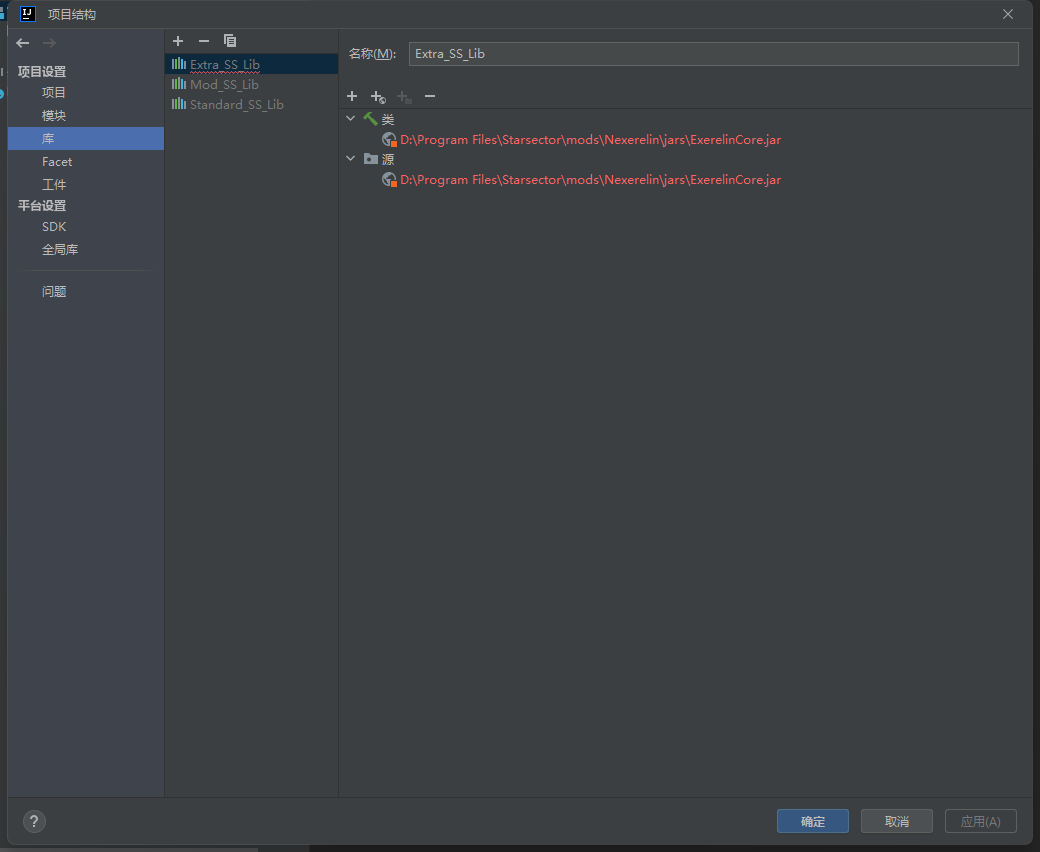Screen dimensions: 1040x852
Task: Click the library name input field
Action: 712,54
